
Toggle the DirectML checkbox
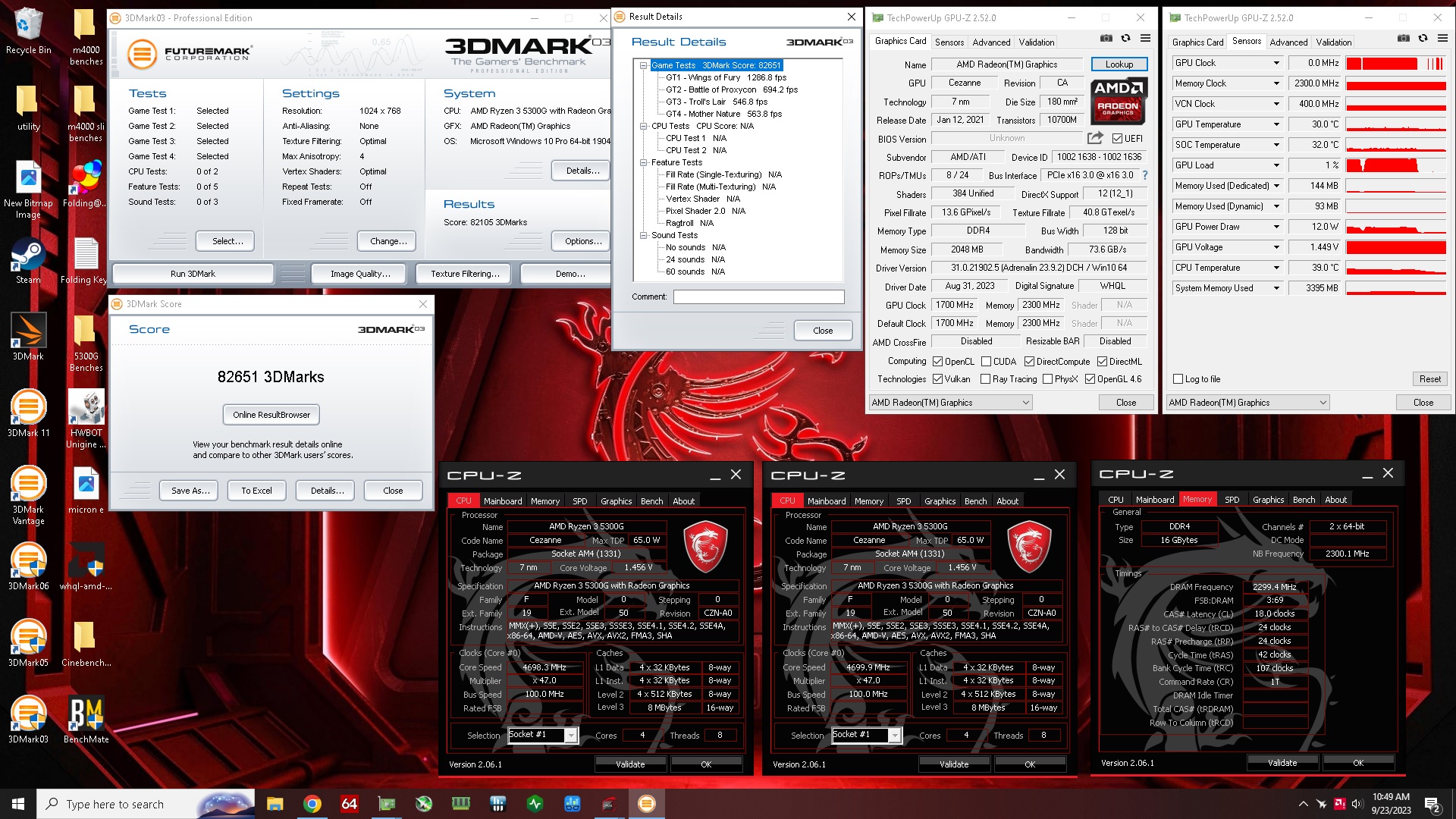(x=1103, y=362)
